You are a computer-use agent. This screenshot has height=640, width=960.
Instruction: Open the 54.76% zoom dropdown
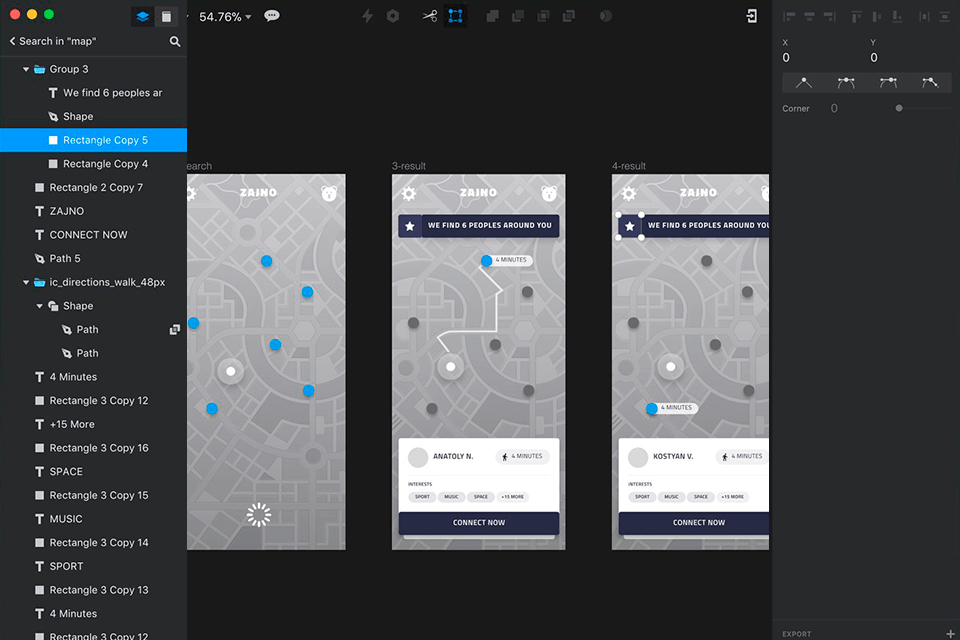point(225,17)
